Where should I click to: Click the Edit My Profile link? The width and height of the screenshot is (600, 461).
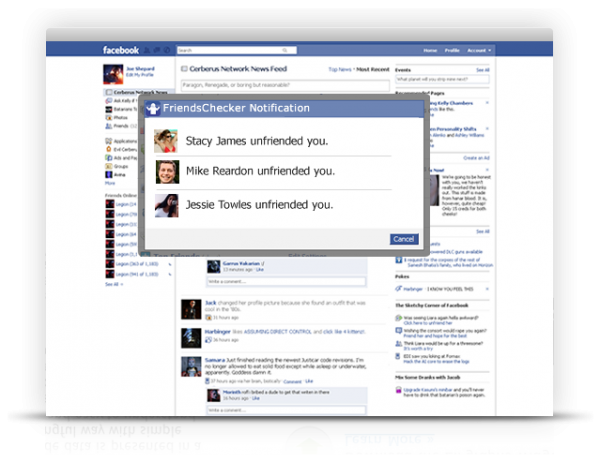[140, 75]
